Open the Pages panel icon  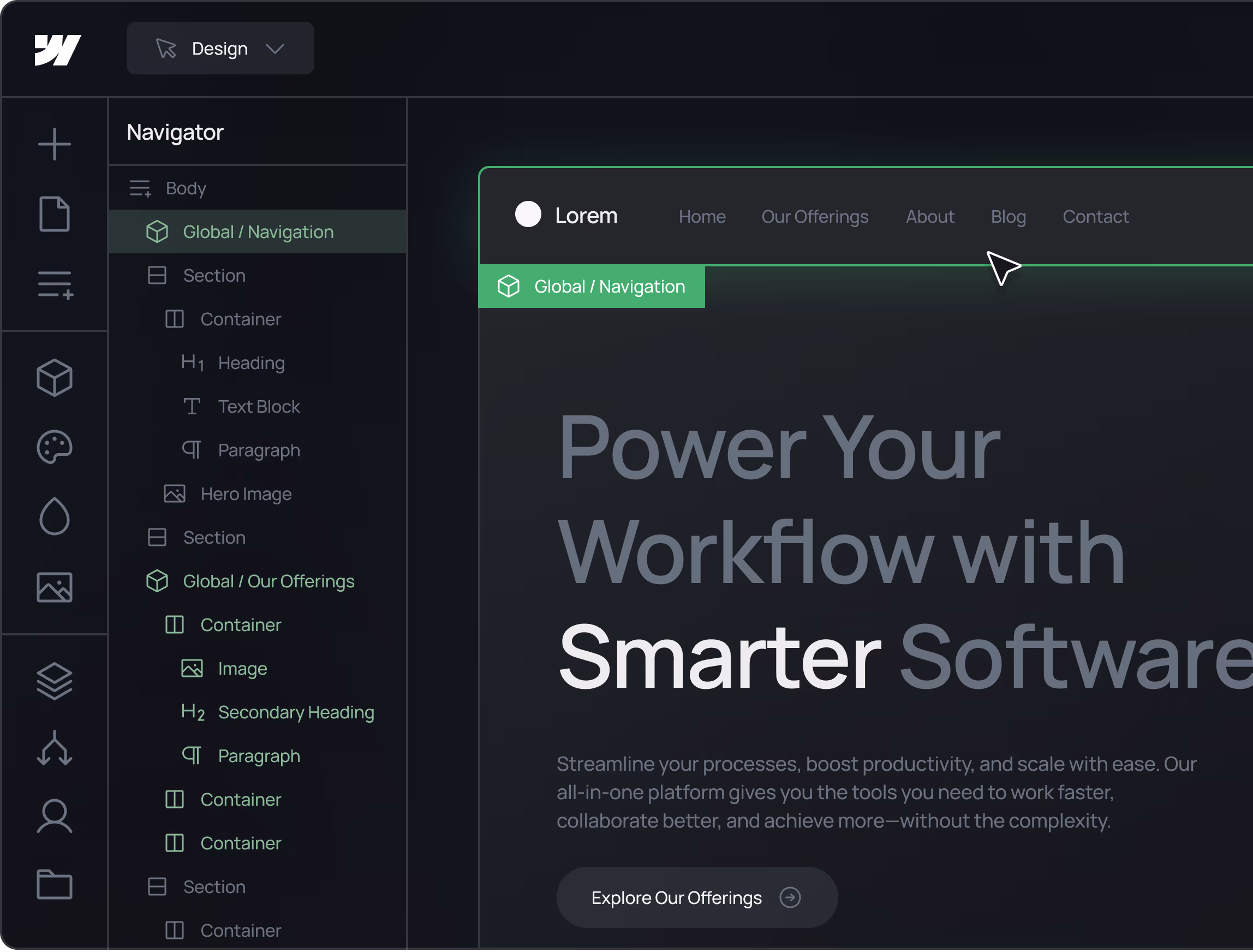(55, 214)
